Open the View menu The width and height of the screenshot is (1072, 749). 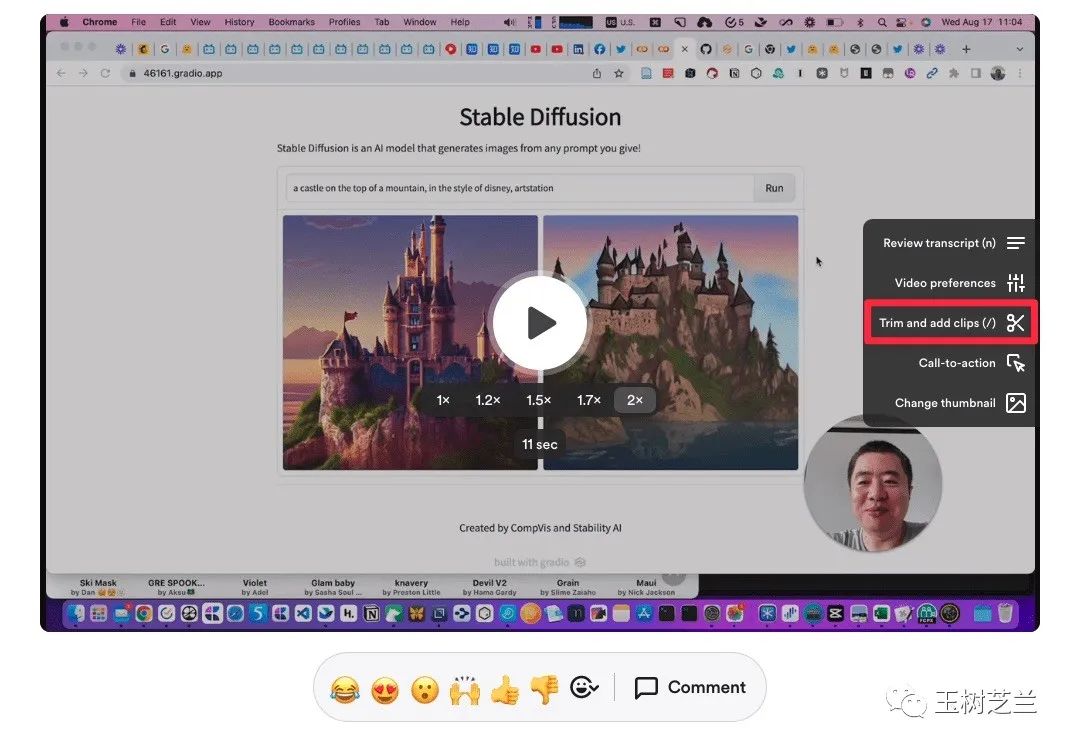(x=200, y=22)
